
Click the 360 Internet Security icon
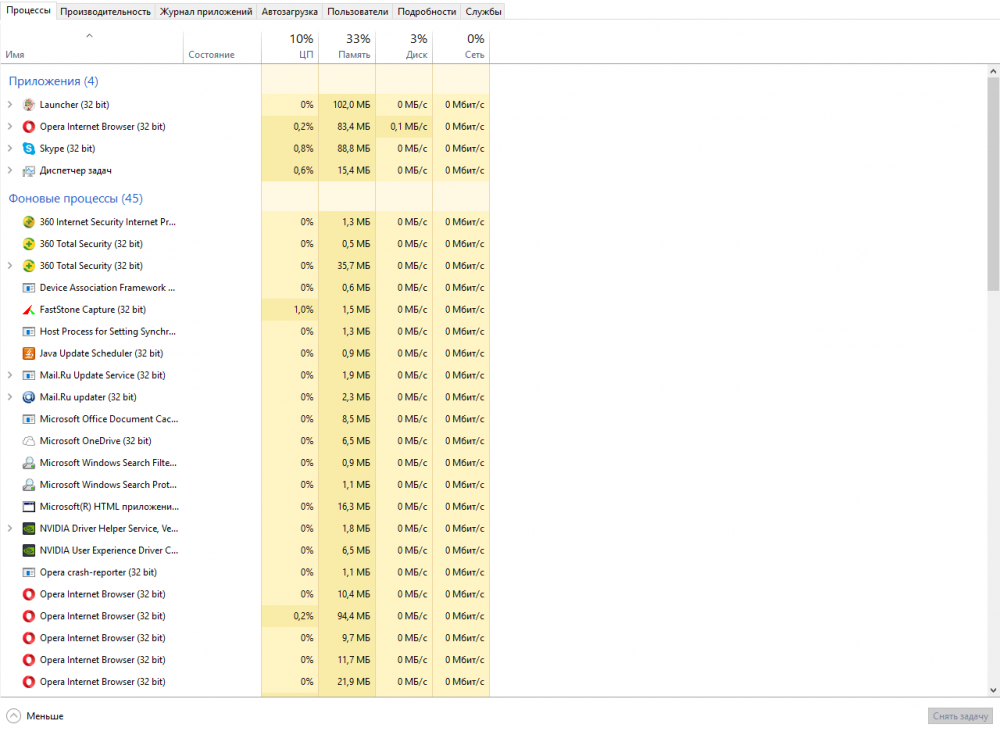click(29, 222)
